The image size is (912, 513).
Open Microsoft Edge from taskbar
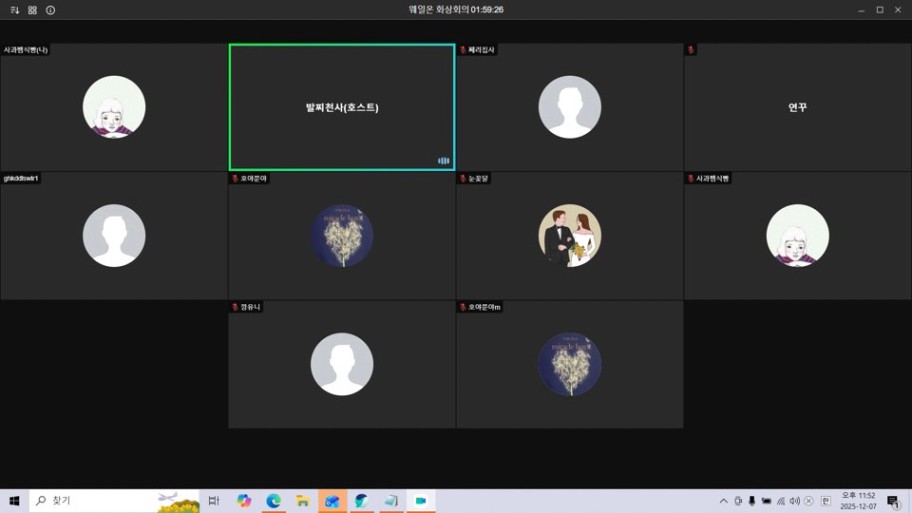(x=273, y=501)
